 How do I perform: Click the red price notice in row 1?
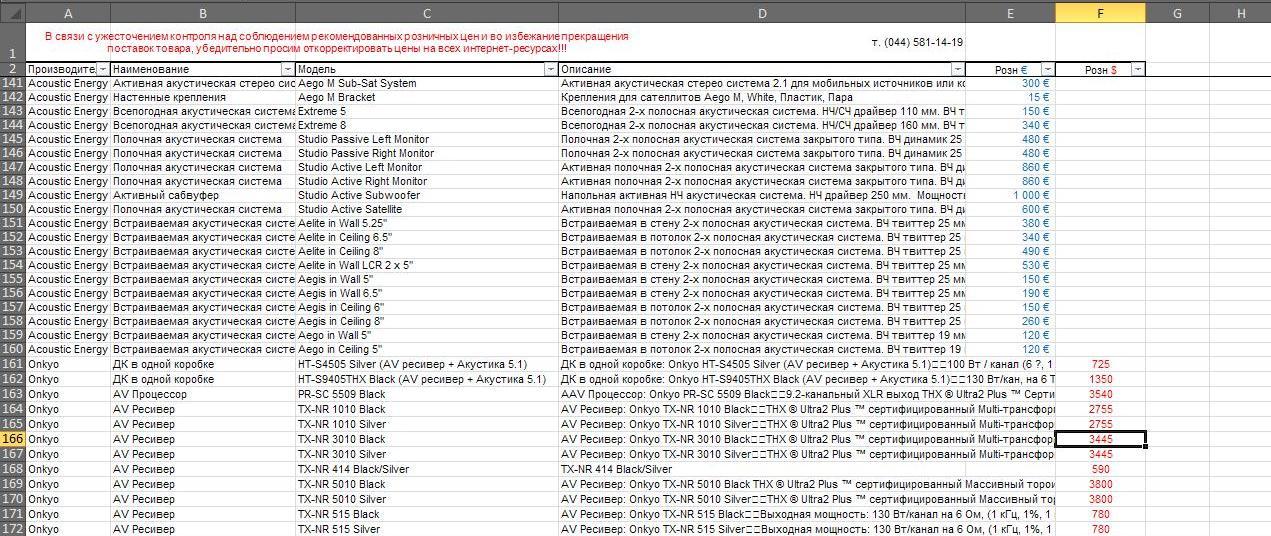coord(337,42)
